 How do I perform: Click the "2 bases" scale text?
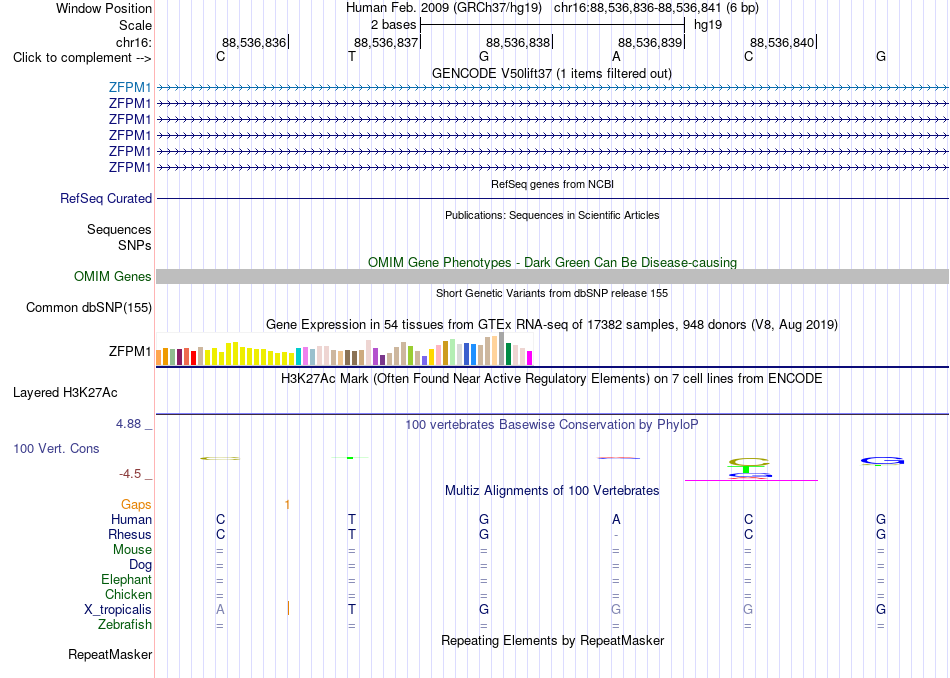(393, 25)
